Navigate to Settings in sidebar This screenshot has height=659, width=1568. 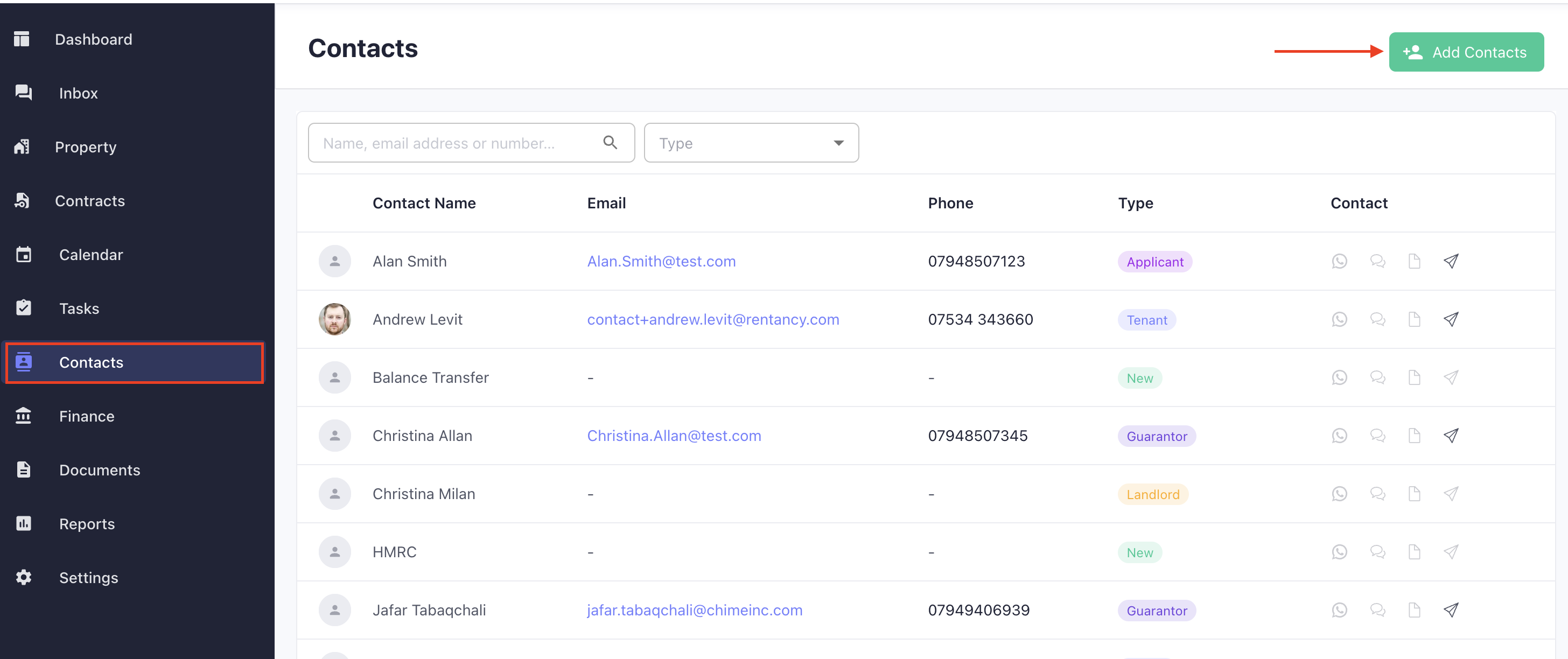(88, 578)
